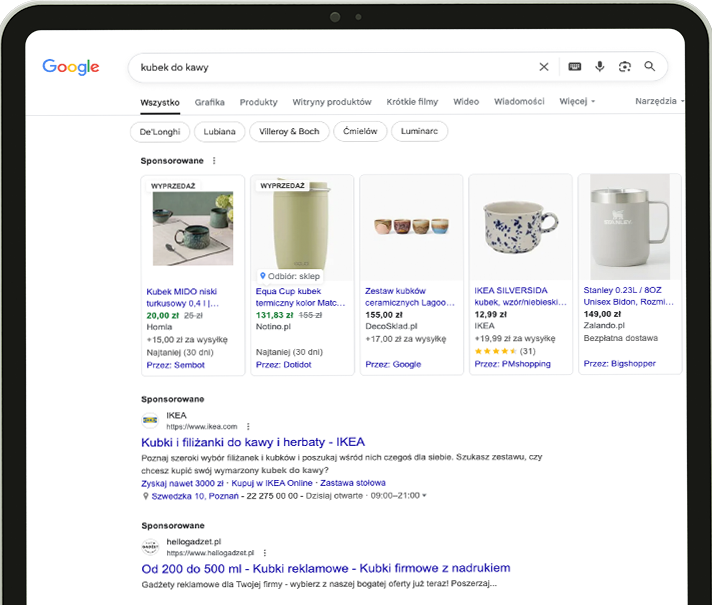Click Przez: PMshopping link
The image size is (712, 605).
513,364
